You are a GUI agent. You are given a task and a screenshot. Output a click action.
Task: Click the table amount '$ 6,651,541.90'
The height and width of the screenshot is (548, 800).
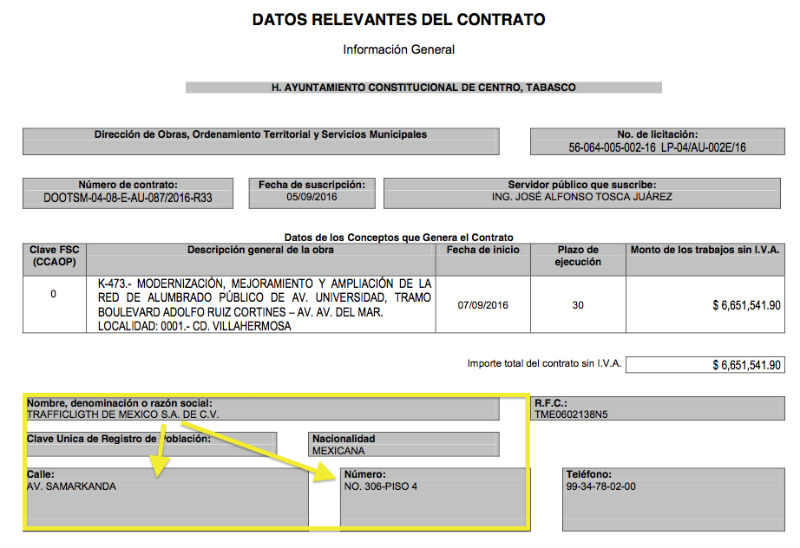click(746, 306)
